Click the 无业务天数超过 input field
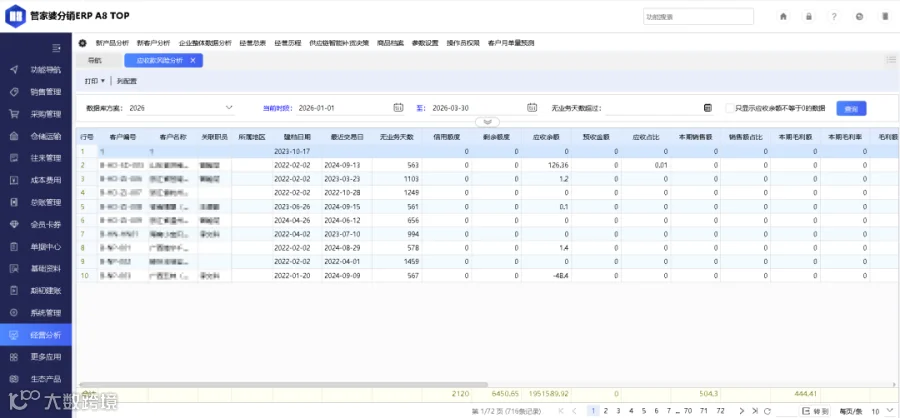The width and height of the screenshot is (900, 418). coord(654,108)
